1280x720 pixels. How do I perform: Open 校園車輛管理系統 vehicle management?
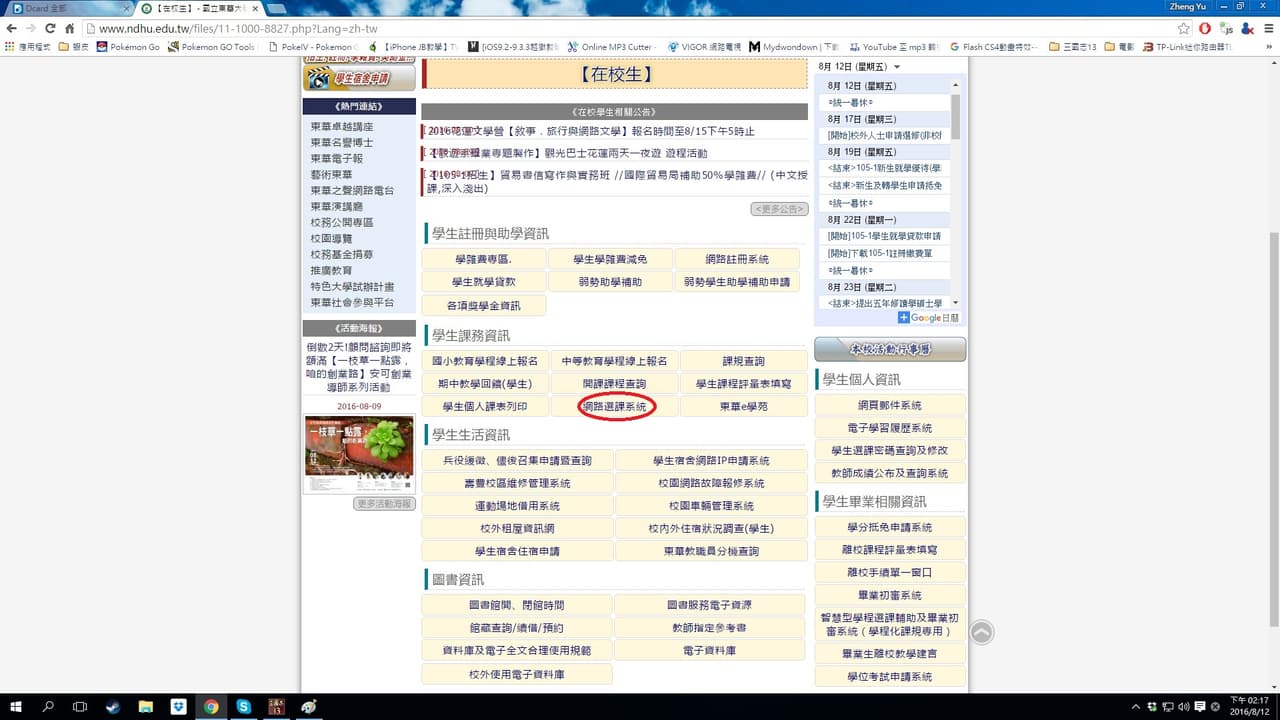click(x=711, y=506)
